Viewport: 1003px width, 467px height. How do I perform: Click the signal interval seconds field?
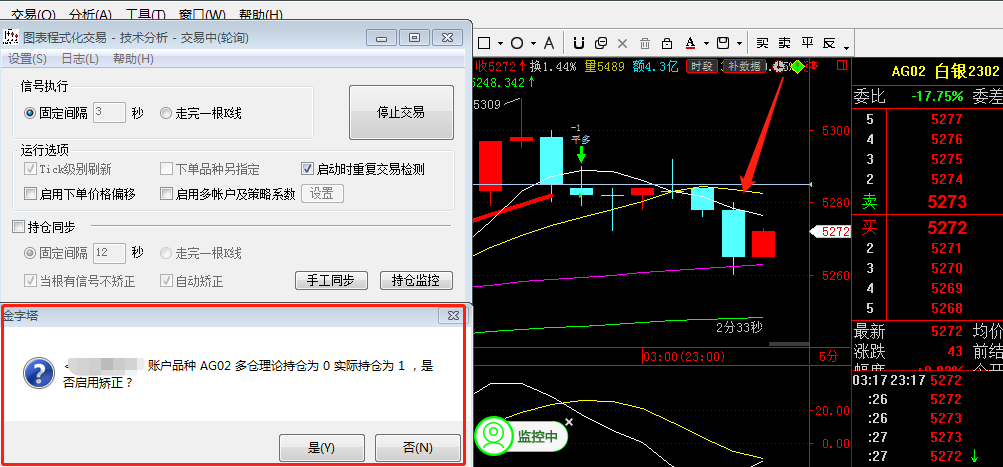point(109,113)
